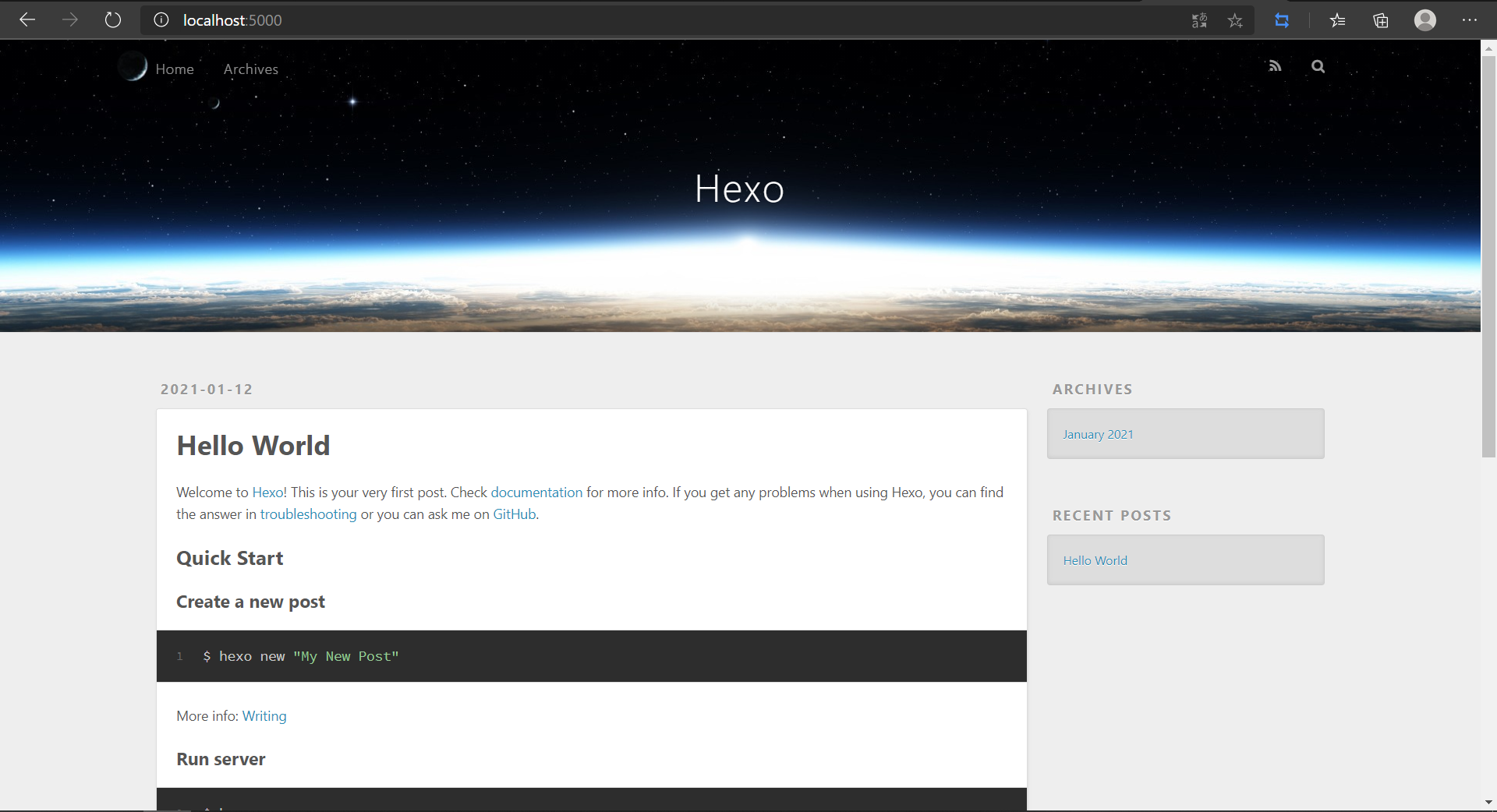
Task: Click the scrollbar down arrow
Action: 1488,803
